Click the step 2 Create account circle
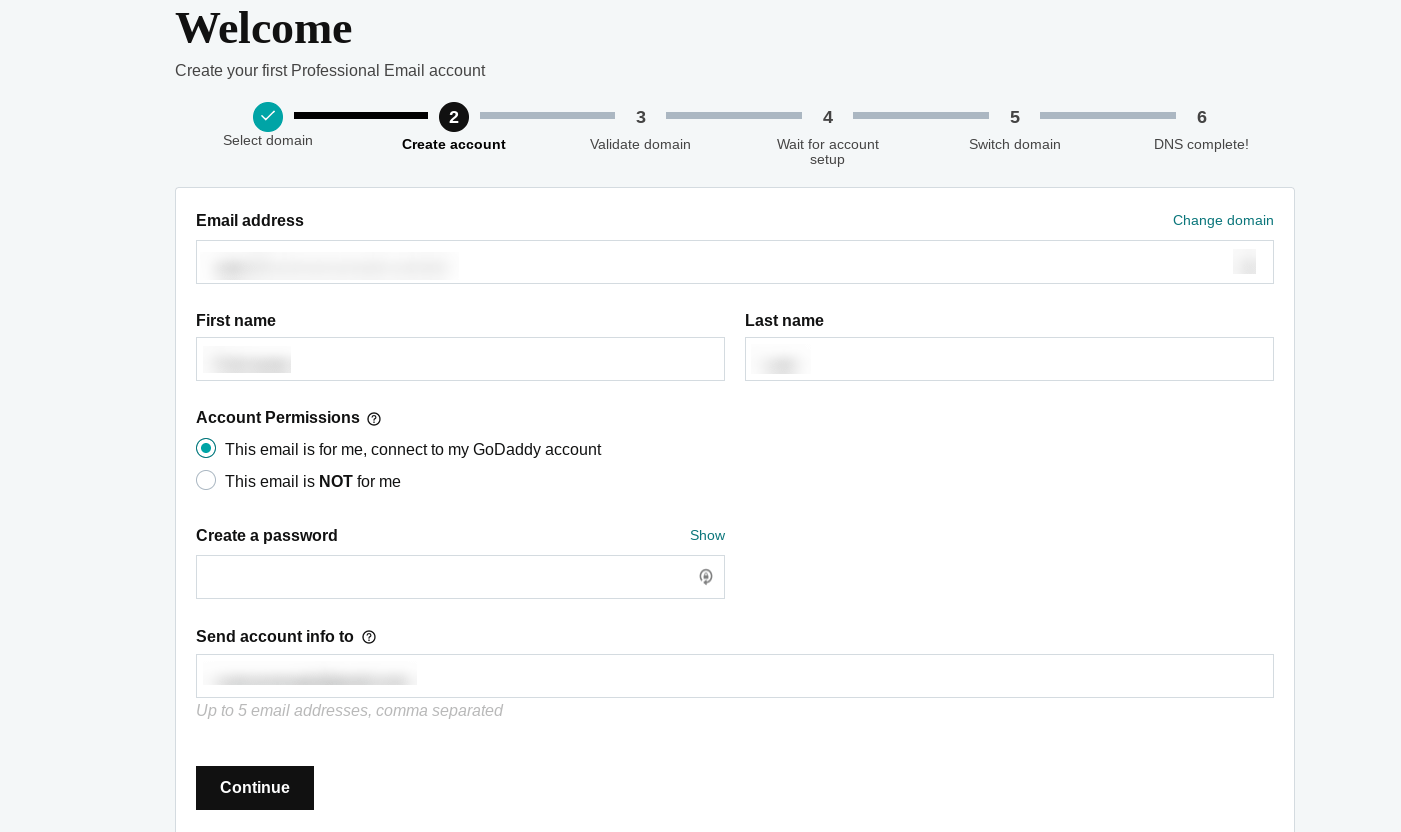Viewport: 1401px width, 832px height. click(454, 117)
